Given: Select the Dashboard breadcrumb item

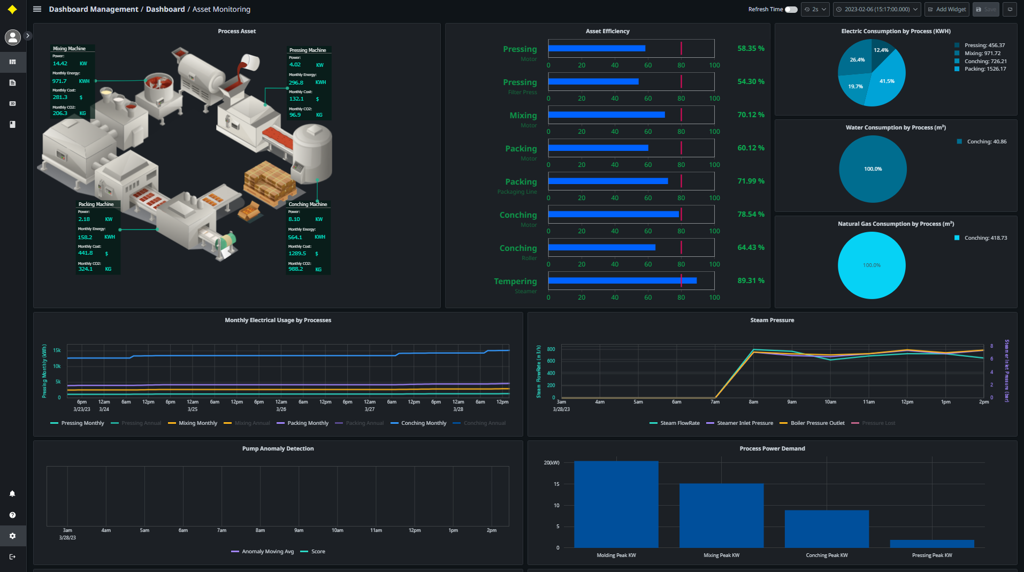Looking at the screenshot, I should click(165, 9).
